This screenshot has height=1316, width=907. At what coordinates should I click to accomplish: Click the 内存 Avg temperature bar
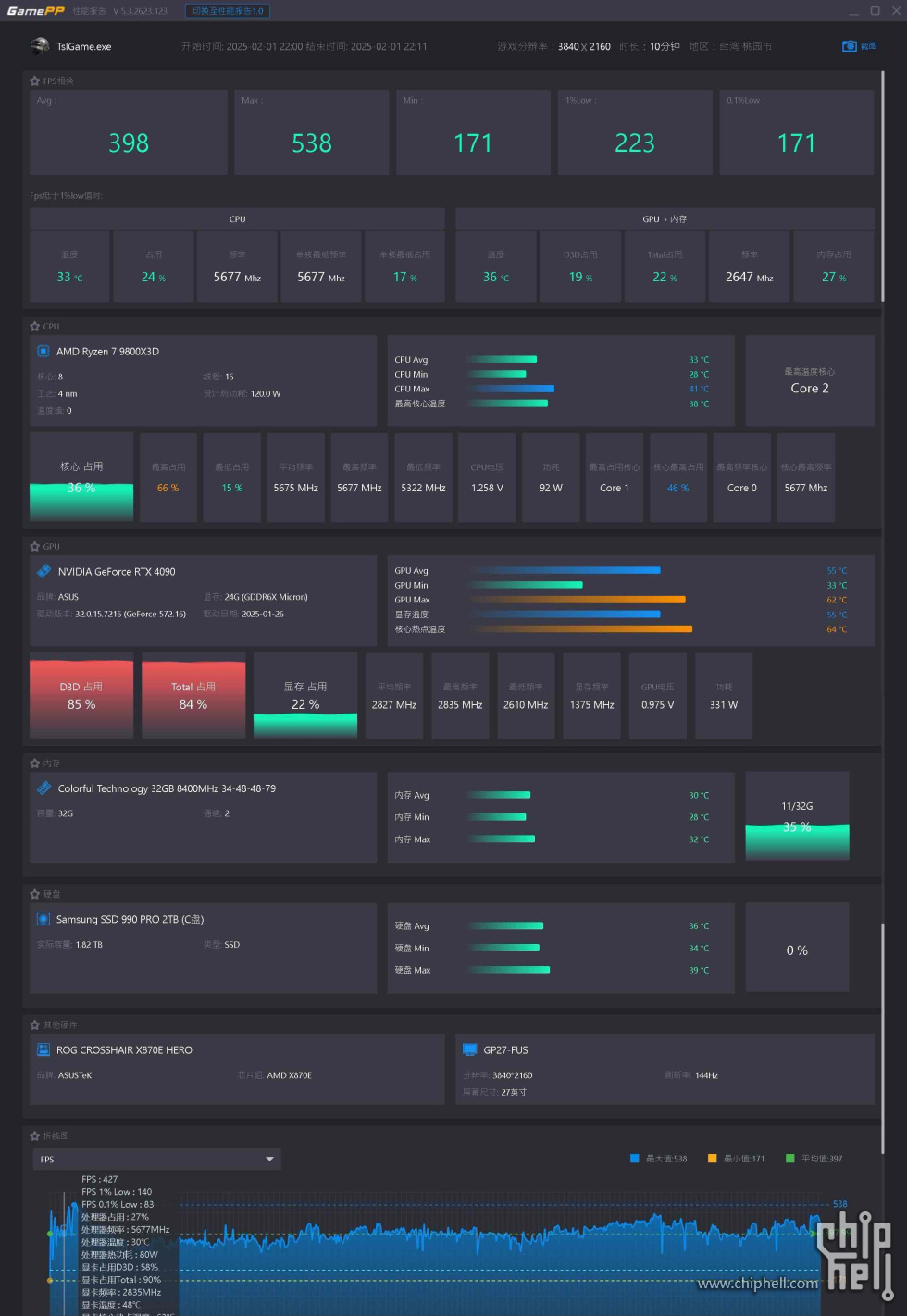click(499, 795)
